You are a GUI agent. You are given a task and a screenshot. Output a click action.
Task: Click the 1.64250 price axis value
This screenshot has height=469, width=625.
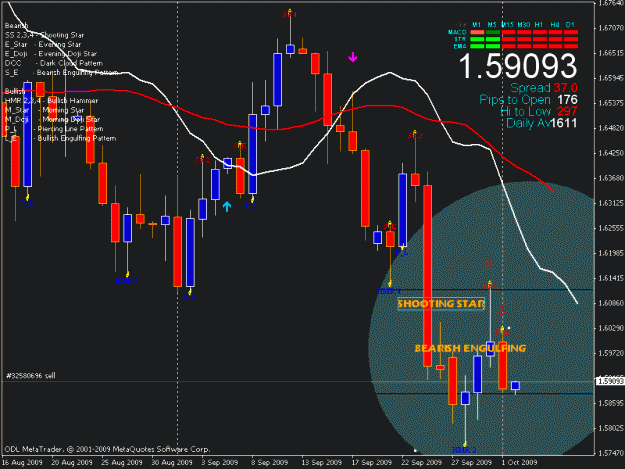610,153
